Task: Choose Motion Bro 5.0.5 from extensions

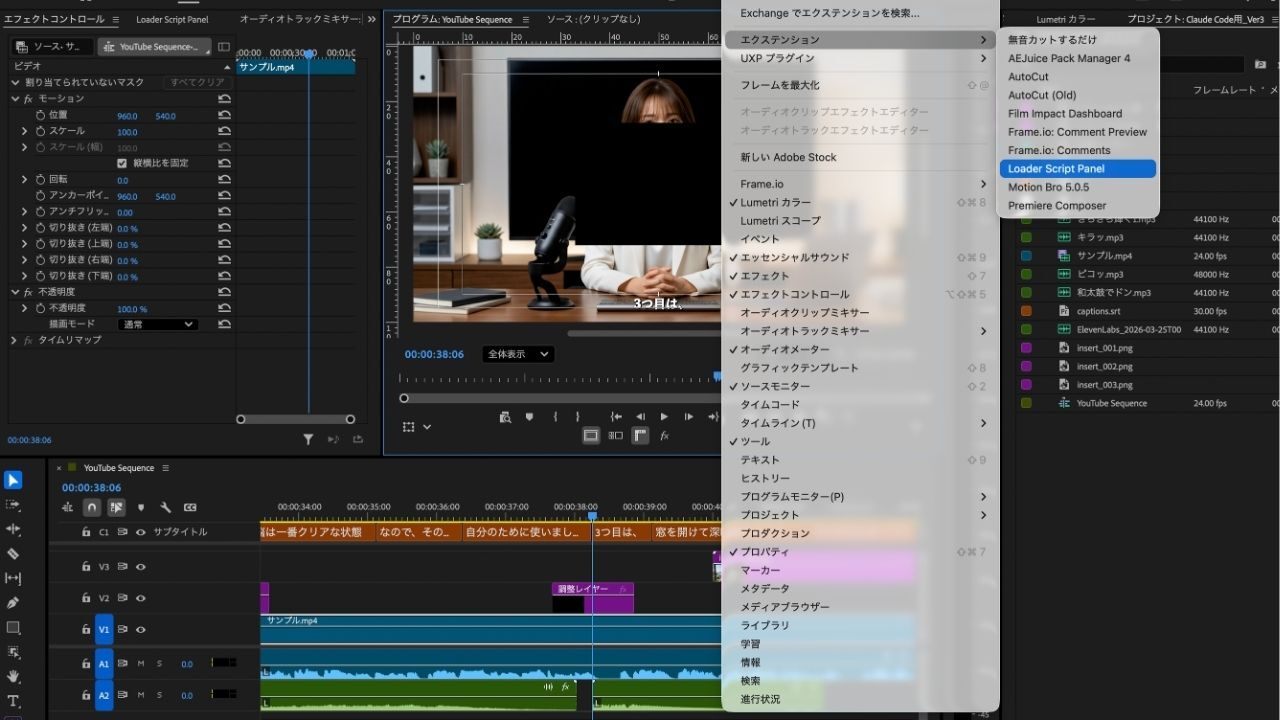Action: coord(1078,187)
